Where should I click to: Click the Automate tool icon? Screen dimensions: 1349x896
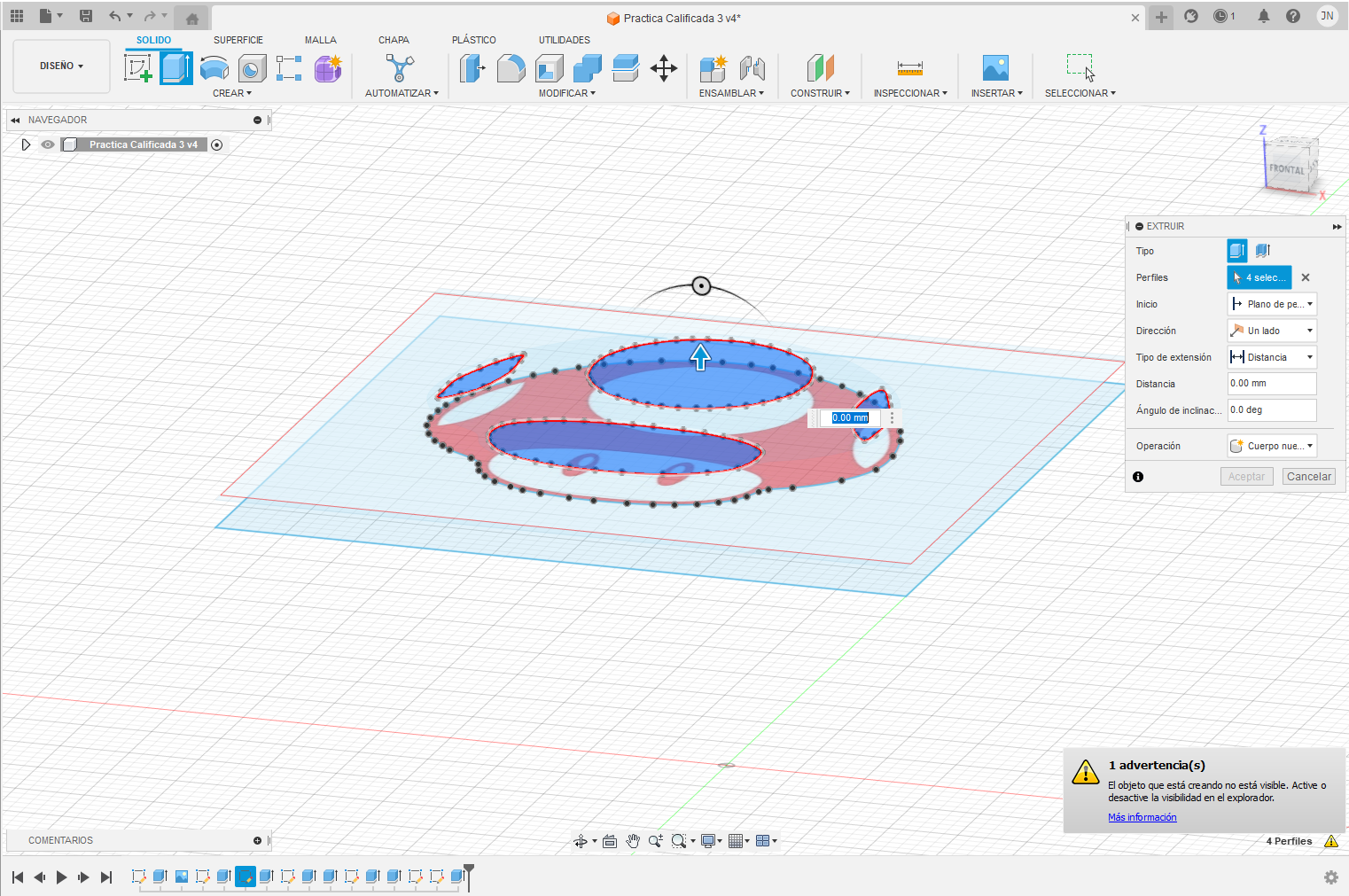point(400,68)
